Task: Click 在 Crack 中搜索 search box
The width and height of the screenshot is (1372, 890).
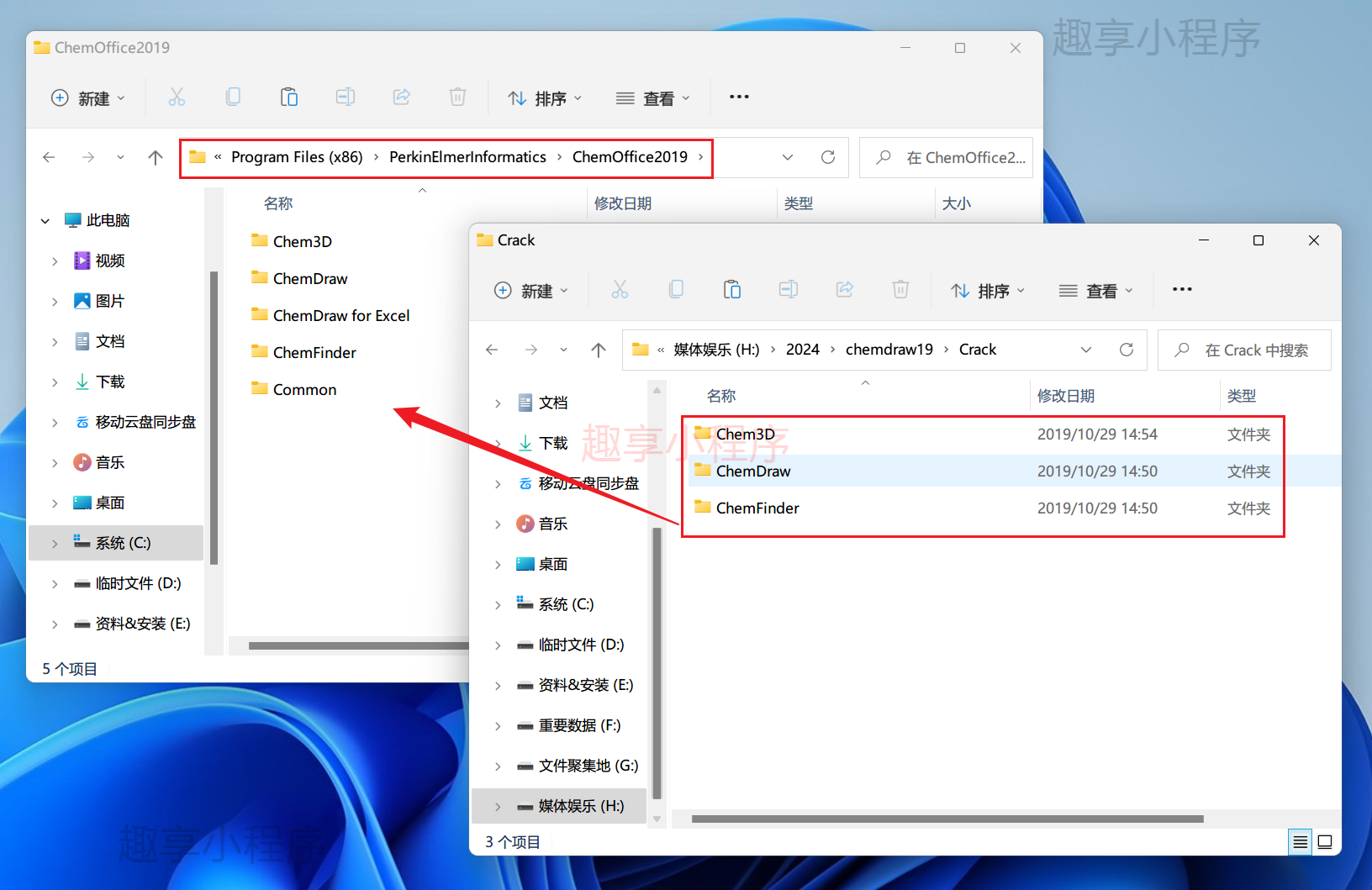Action: click(x=1244, y=350)
